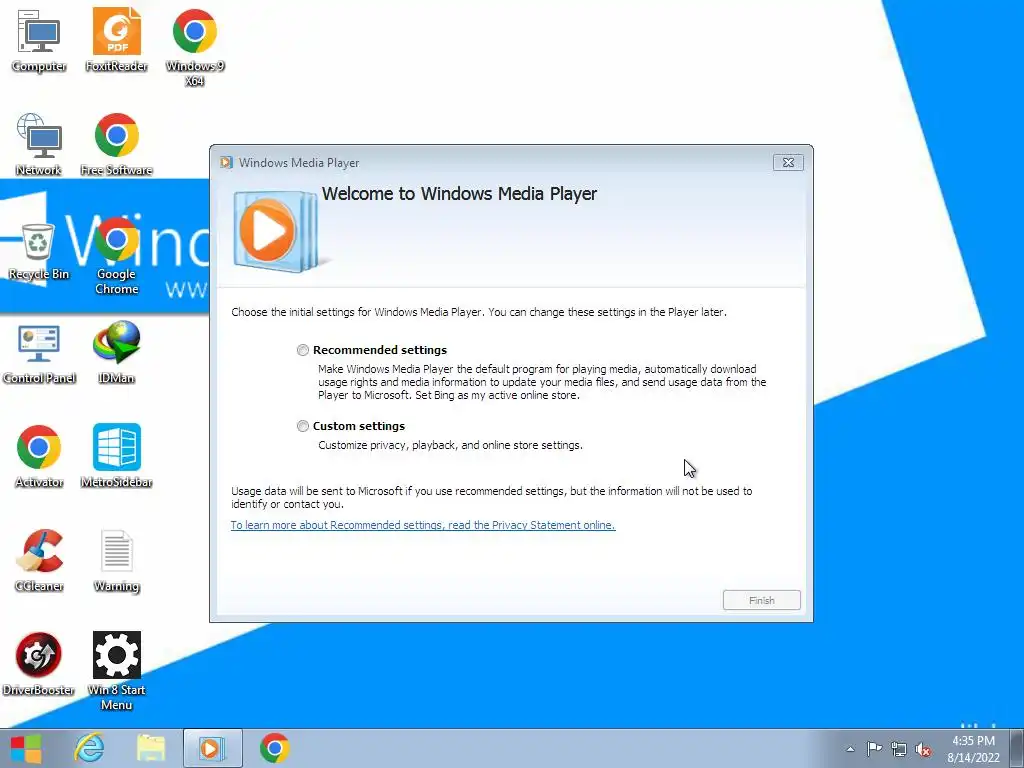This screenshot has height=768, width=1024.
Task: Click the Welcome to Windows Media Player heading
Action: (x=459, y=194)
